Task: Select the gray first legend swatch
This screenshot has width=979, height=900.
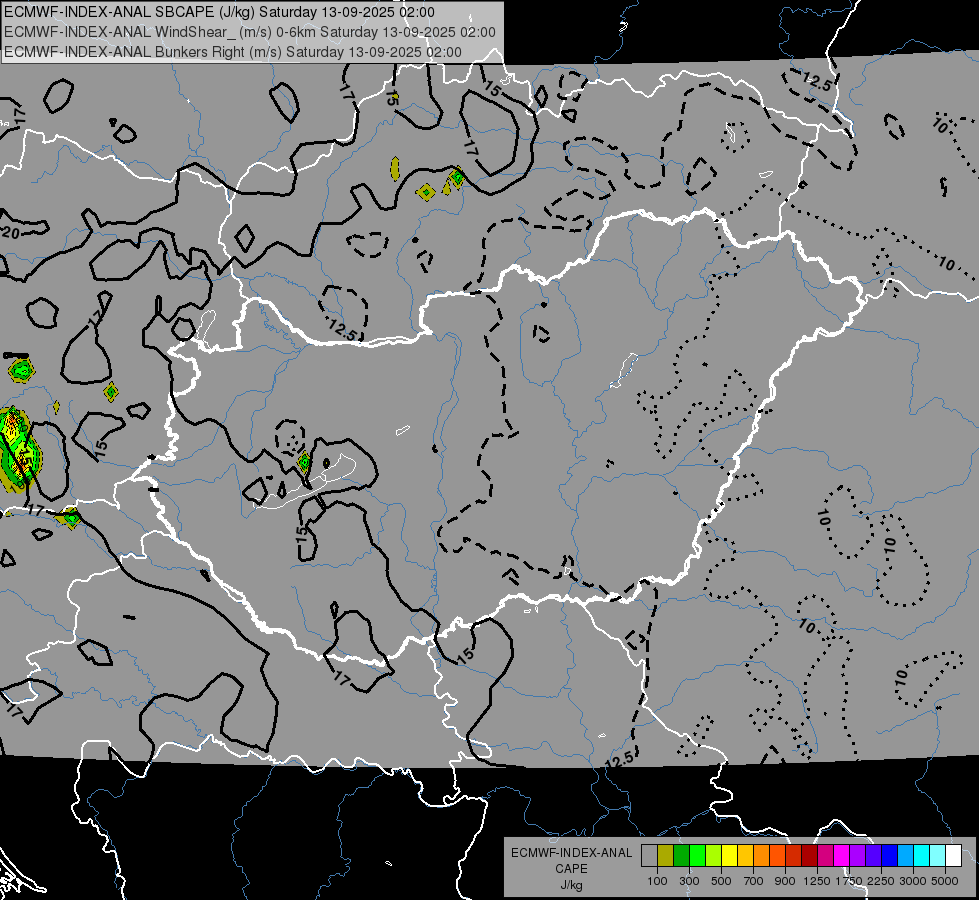Action: 649,855
